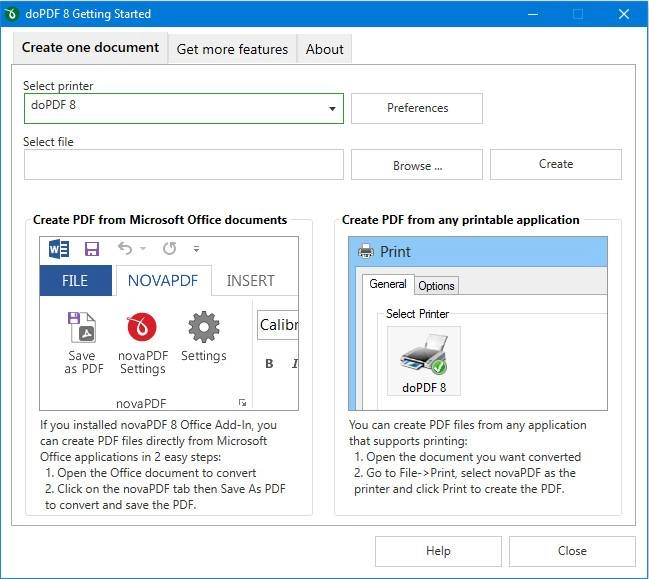
Task: Switch to Get more features tab
Action: (232, 49)
